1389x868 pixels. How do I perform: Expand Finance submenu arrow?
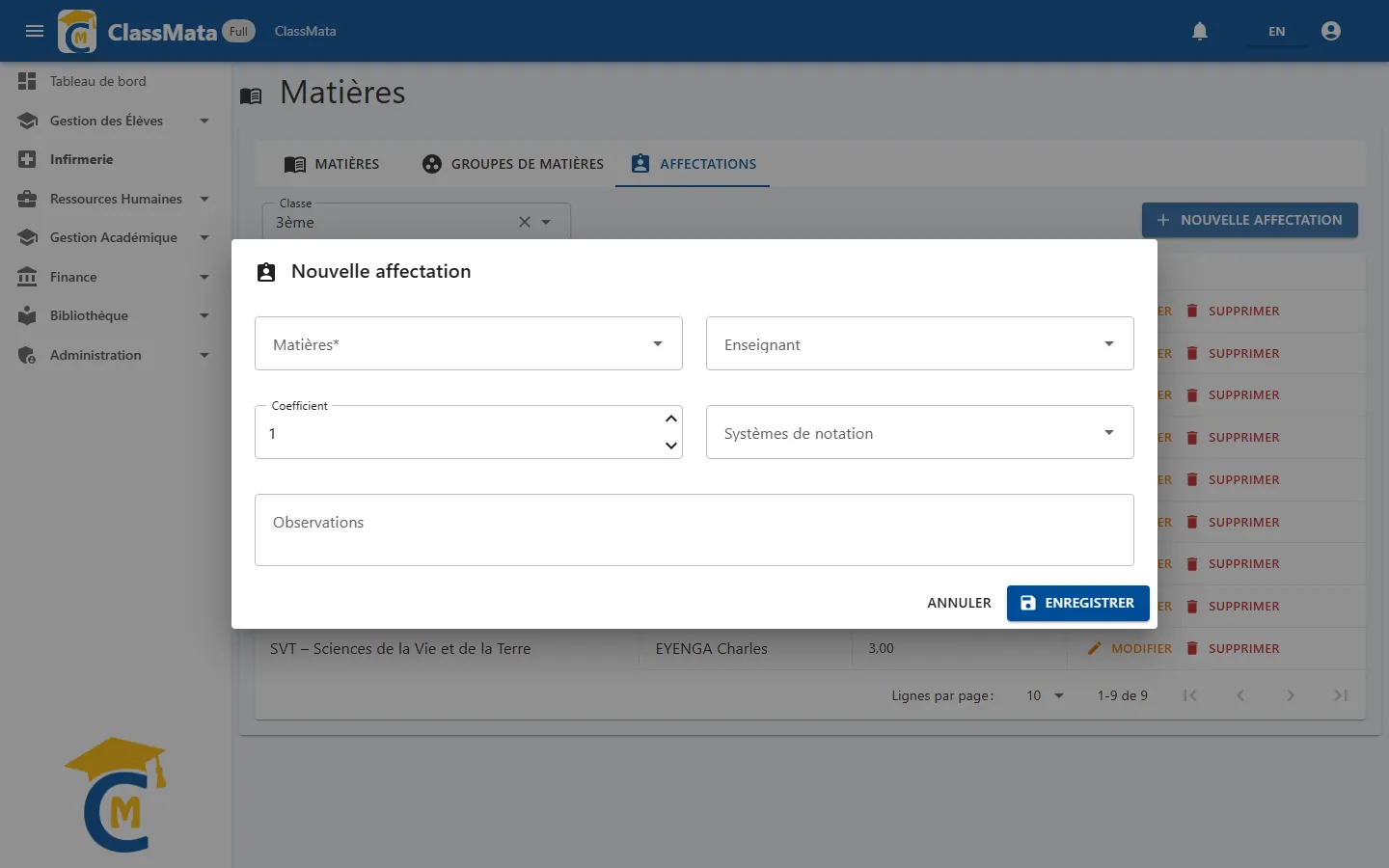pos(204,277)
